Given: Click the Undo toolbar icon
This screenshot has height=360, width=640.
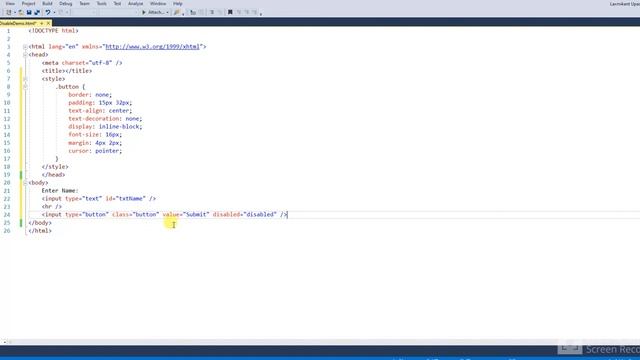Looking at the screenshot, I should 48,12.
